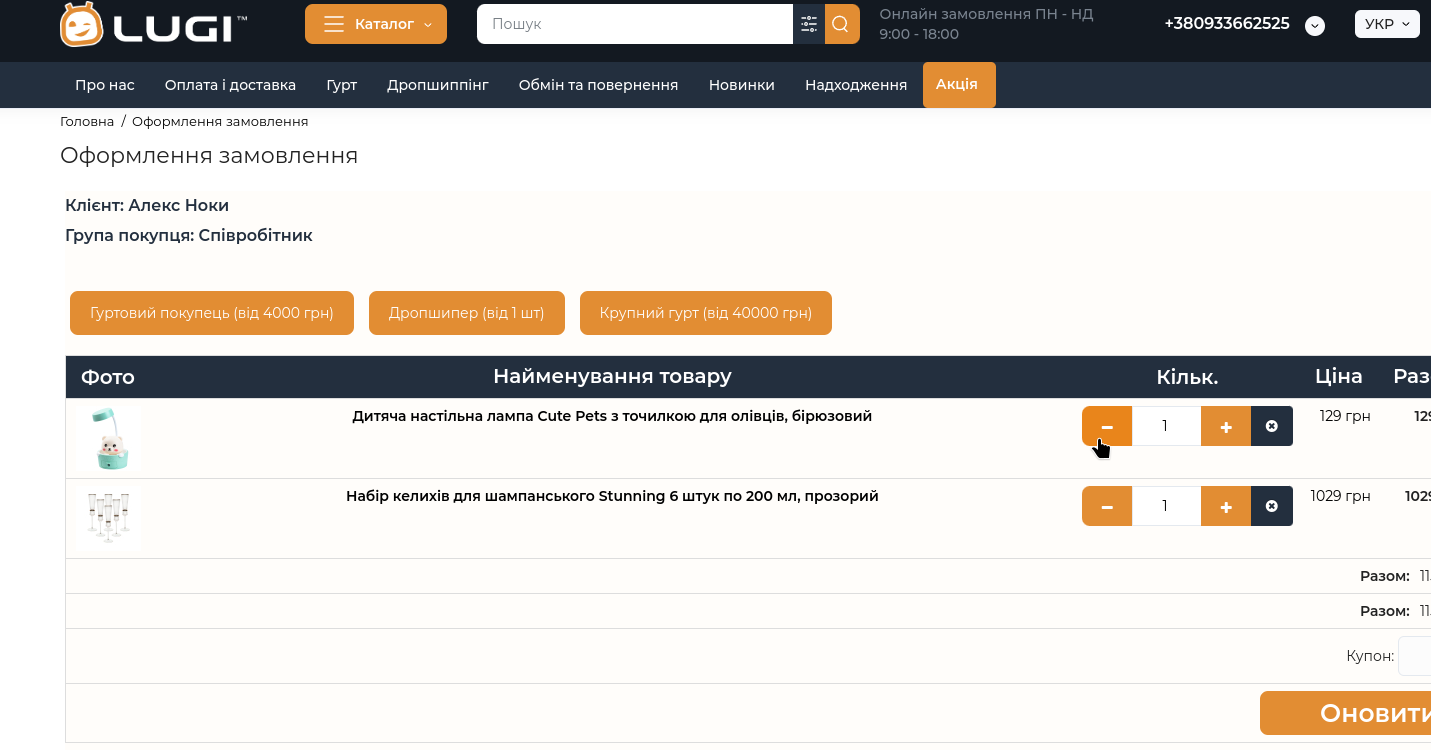The height and width of the screenshot is (750, 1431).
Task: Go to Оплата і доставка page
Action: tap(230, 85)
